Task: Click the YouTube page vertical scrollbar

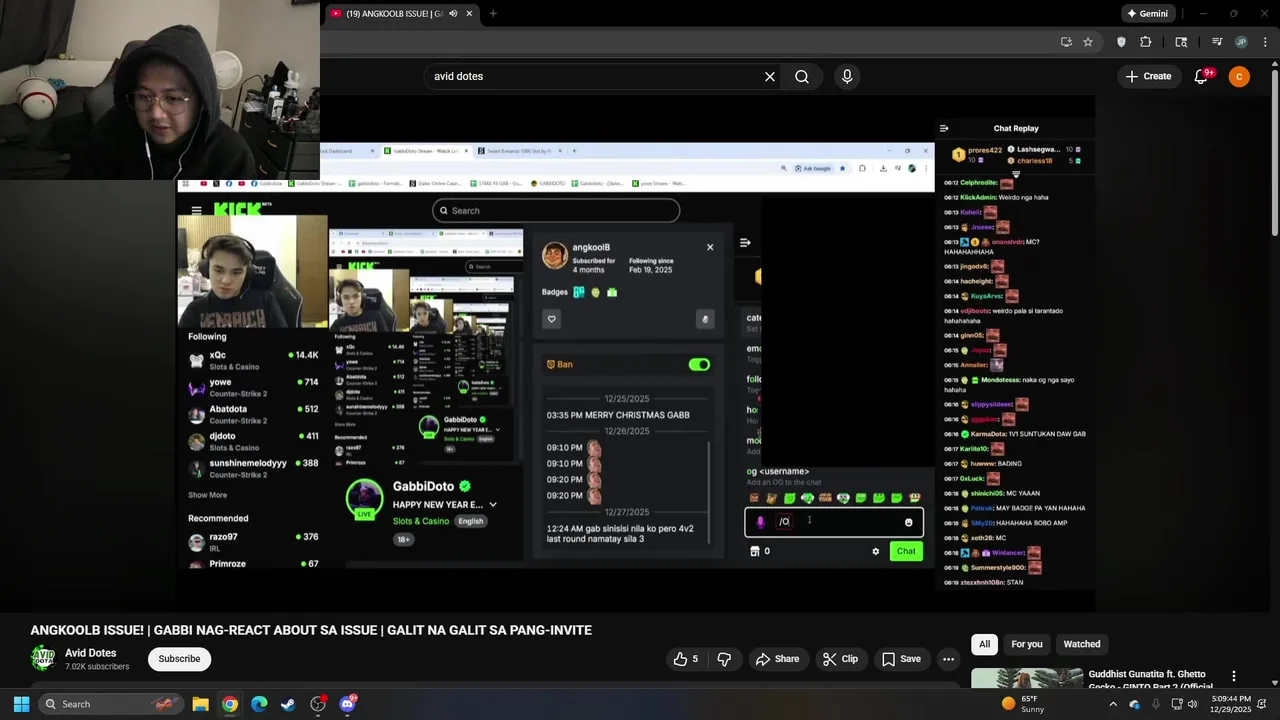Action: (1274, 150)
